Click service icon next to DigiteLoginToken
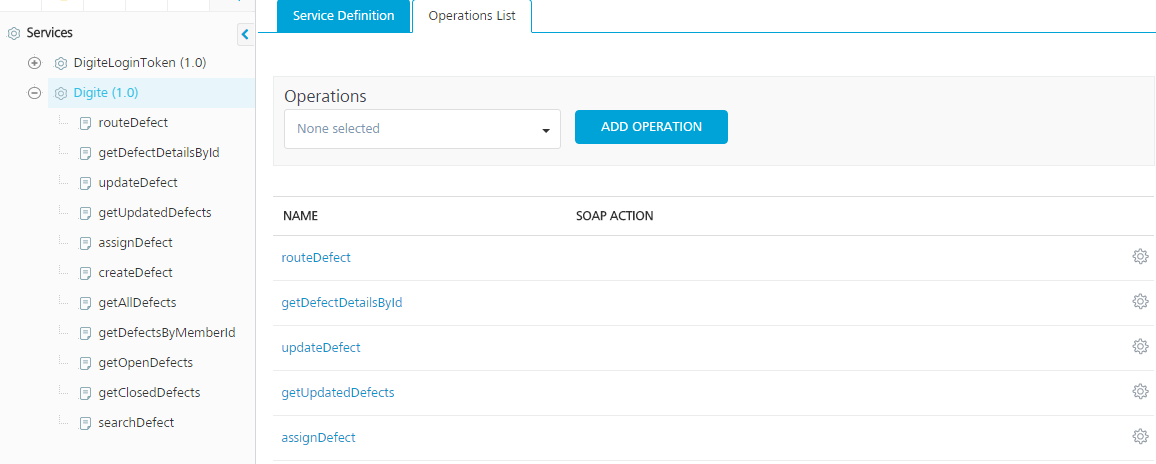The image size is (1156, 464). pyautogui.click(x=61, y=63)
